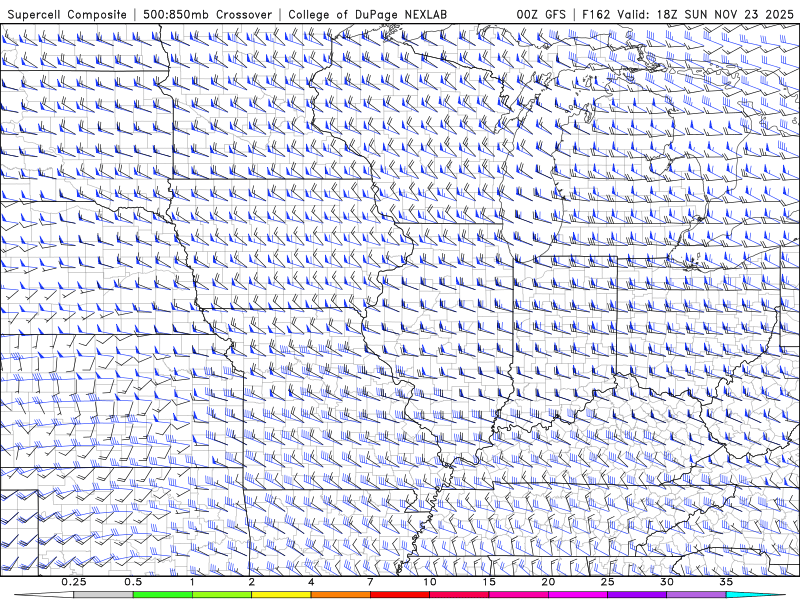Click the legend tick label 7

pos(370,582)
